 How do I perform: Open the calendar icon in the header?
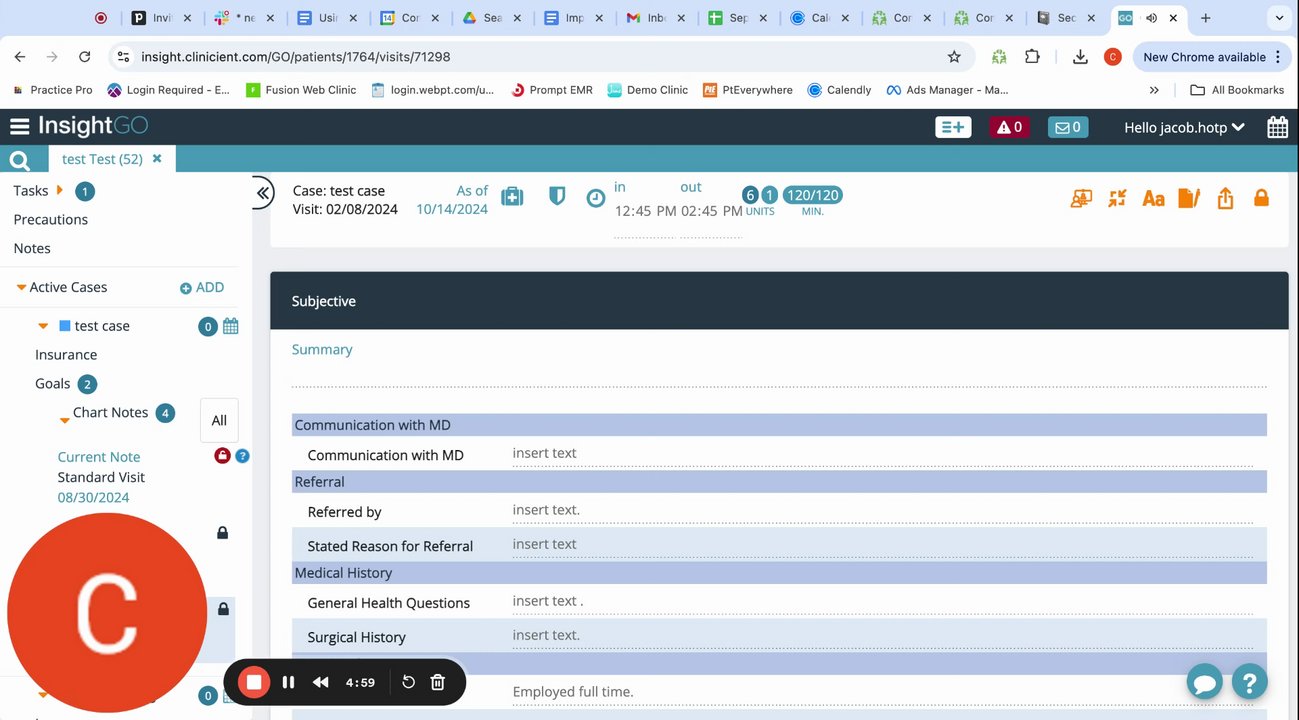tap(1277, 127)
